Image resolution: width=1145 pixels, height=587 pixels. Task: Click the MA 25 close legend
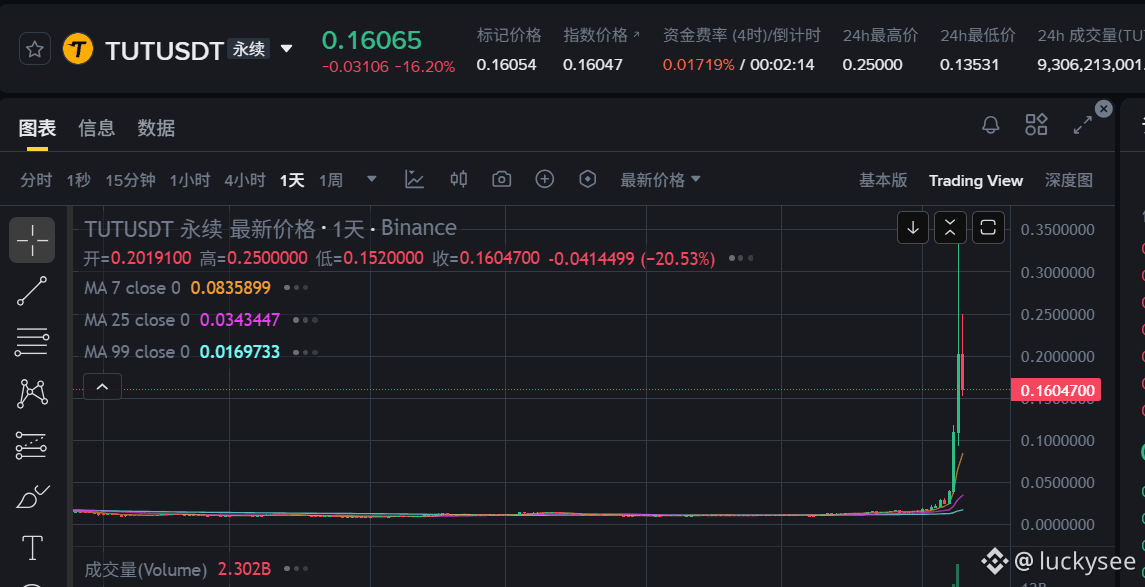coord(137,320)
